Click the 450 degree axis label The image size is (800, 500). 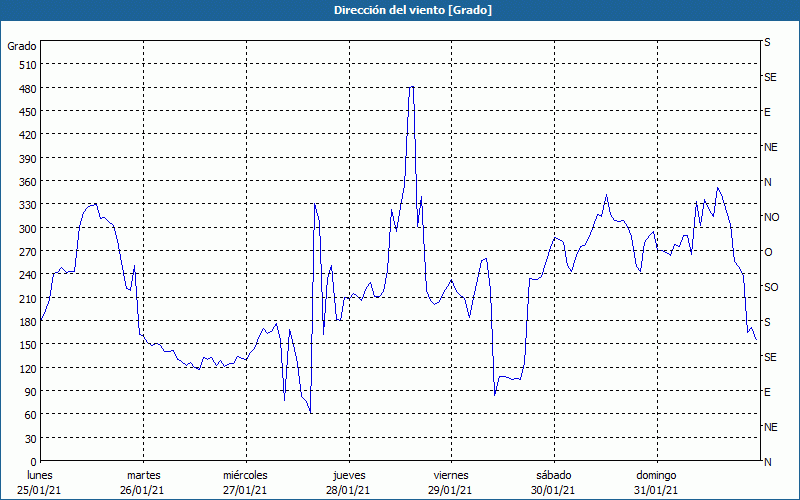(x=28, y=112)
